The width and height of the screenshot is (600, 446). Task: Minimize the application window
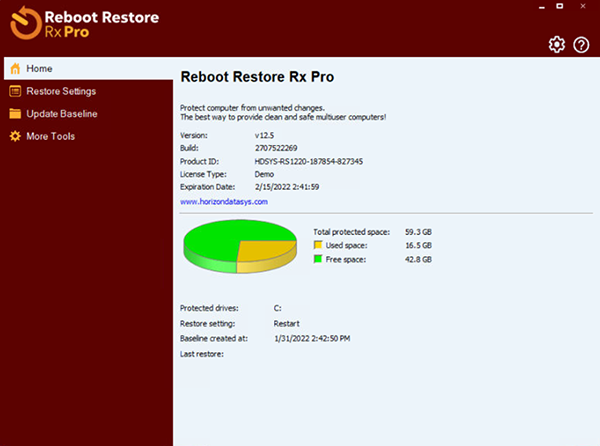(541, 7)
